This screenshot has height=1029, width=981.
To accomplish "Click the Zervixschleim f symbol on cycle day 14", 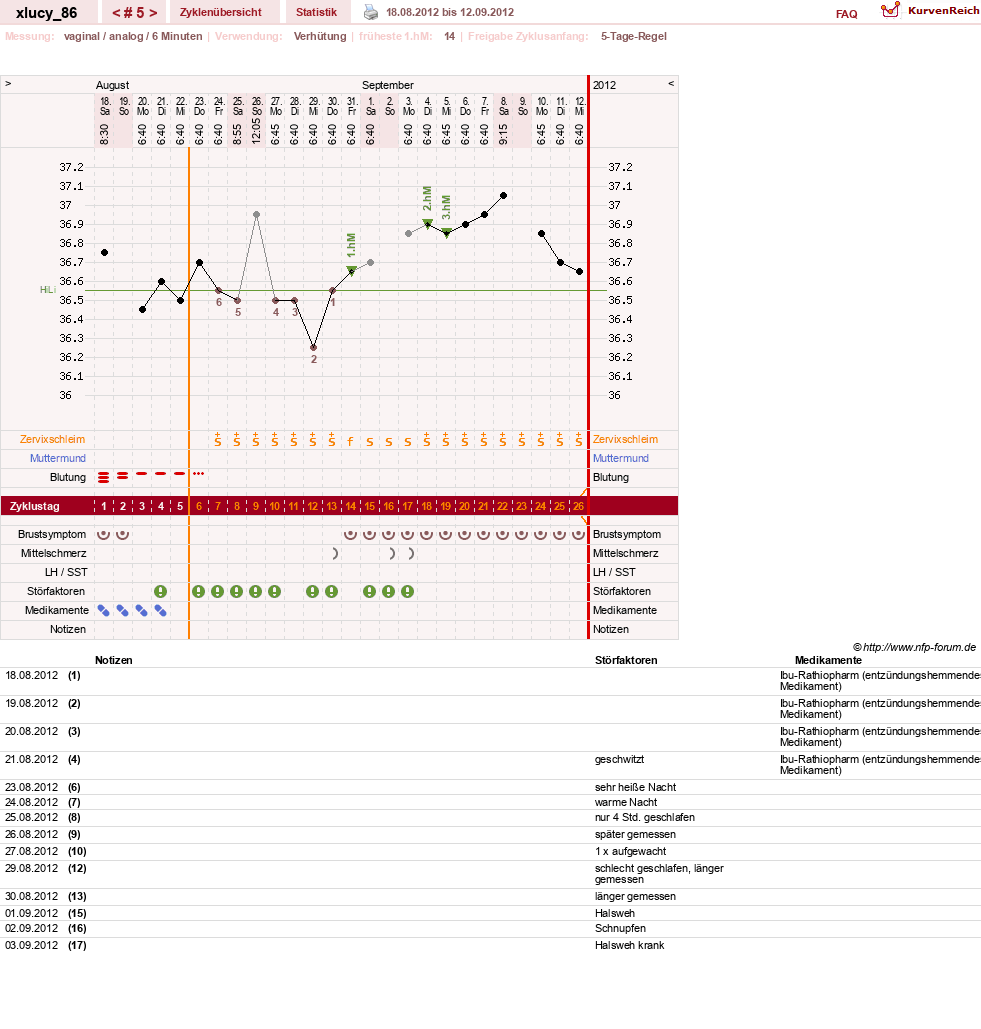I will pyautogui.click(x=350, y=442).
